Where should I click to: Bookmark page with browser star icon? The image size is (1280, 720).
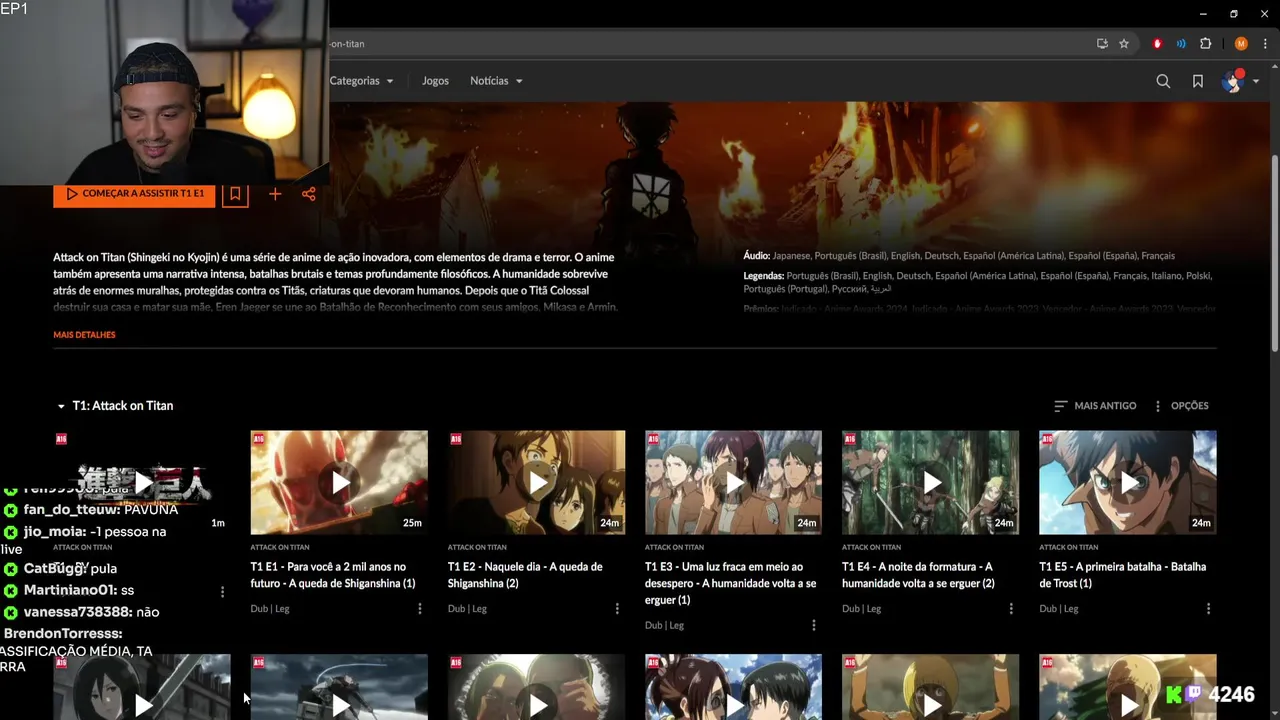click(1124, 44)
